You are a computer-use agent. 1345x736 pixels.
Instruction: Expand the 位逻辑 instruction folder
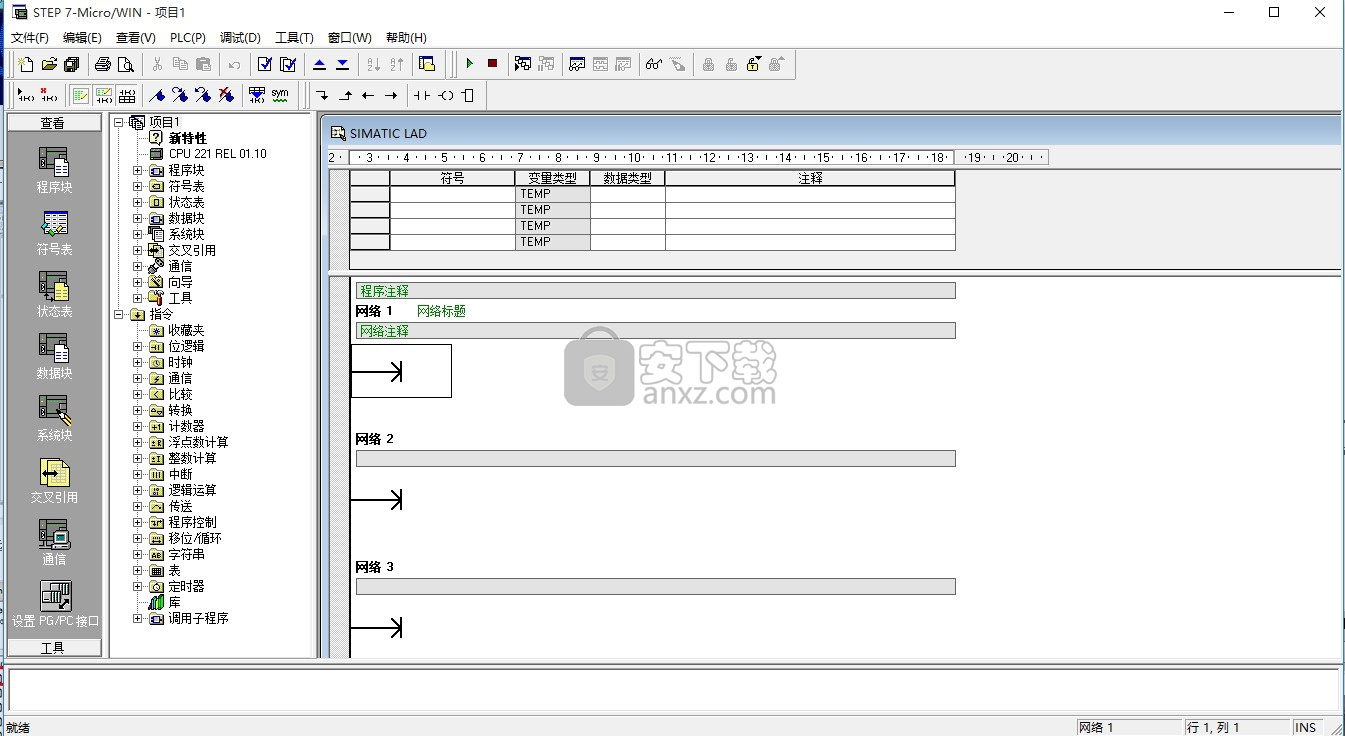(x=138, y=346)
